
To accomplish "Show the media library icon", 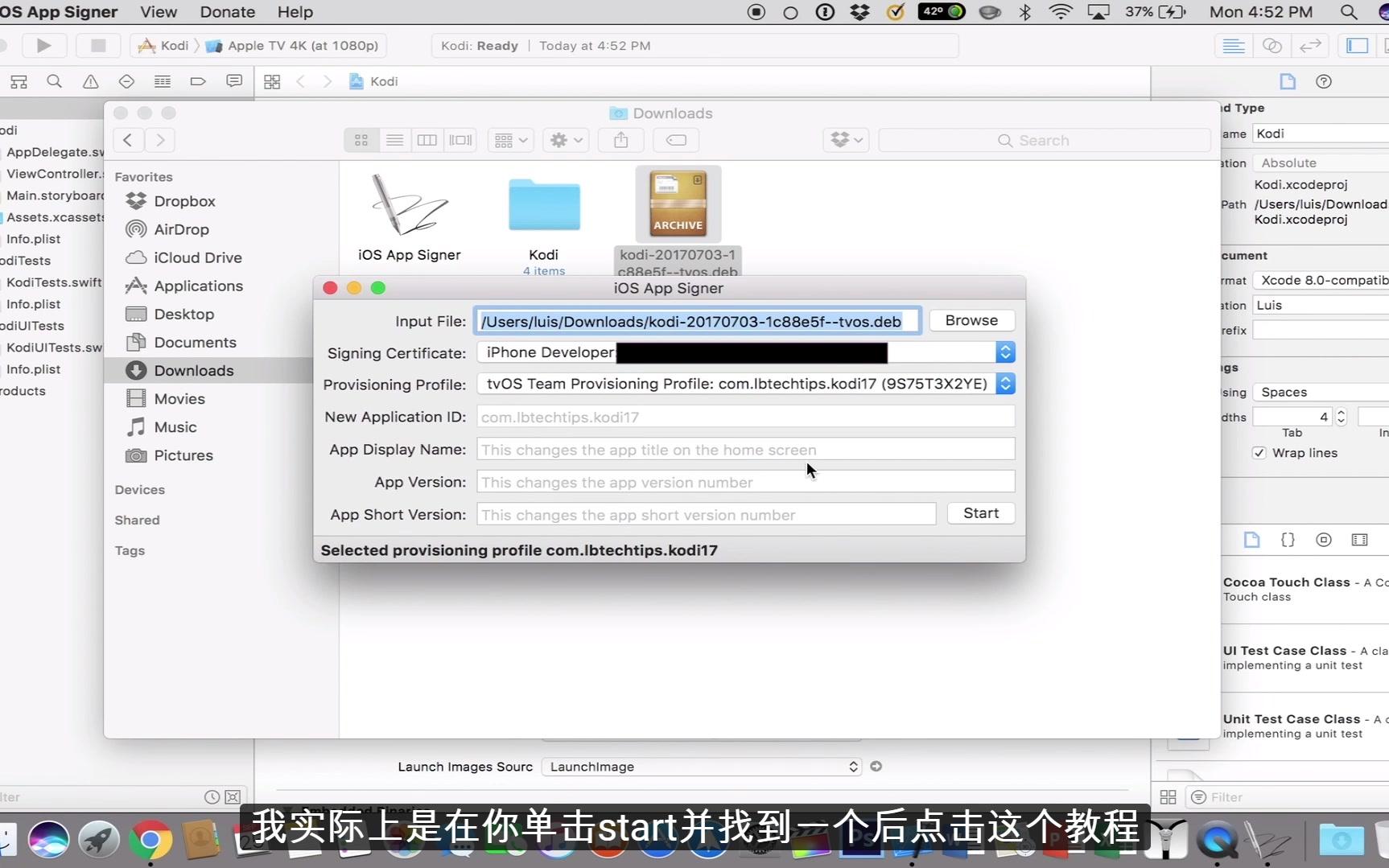I will tap(1360, 540).
